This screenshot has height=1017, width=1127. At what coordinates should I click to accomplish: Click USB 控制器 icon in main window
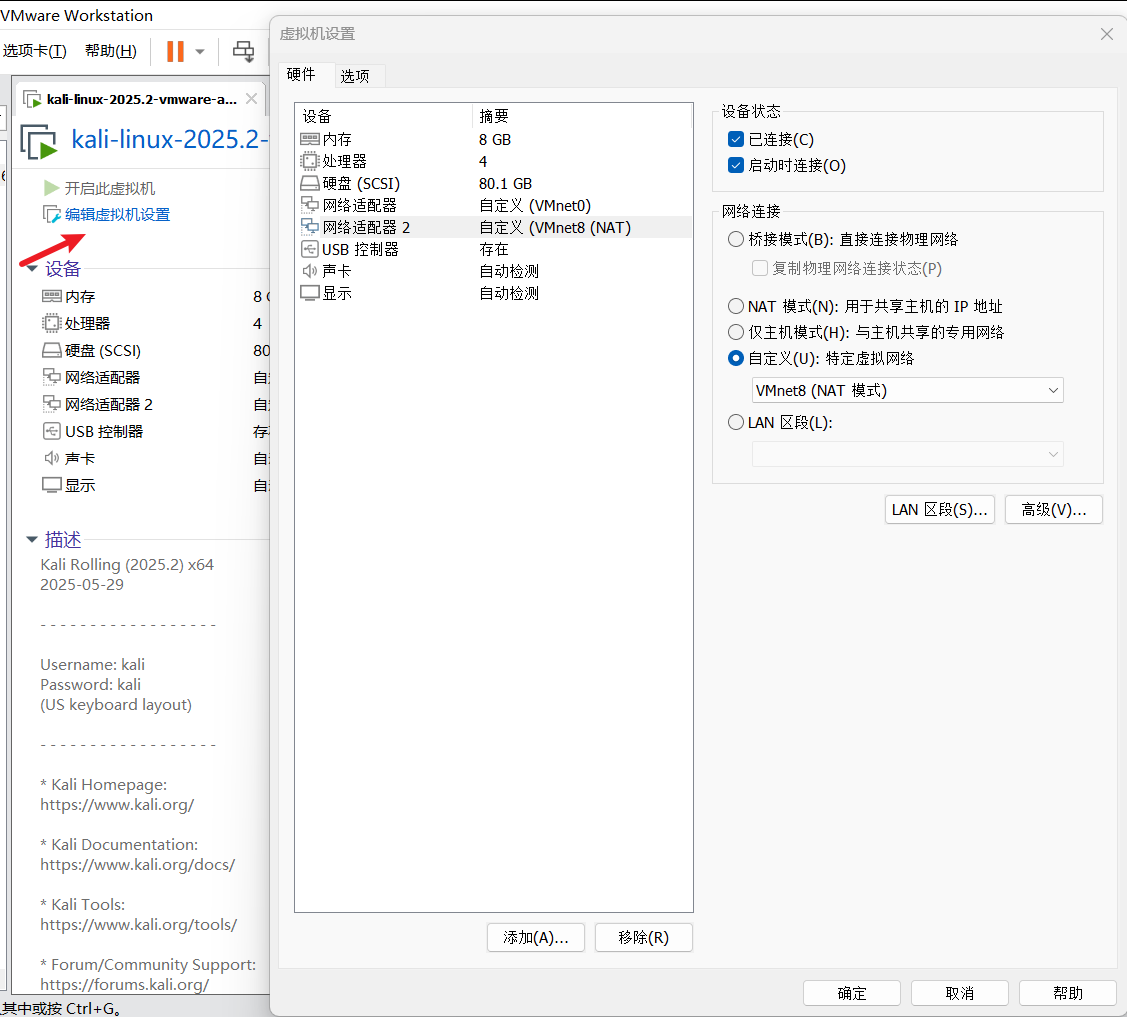(52, 431)
